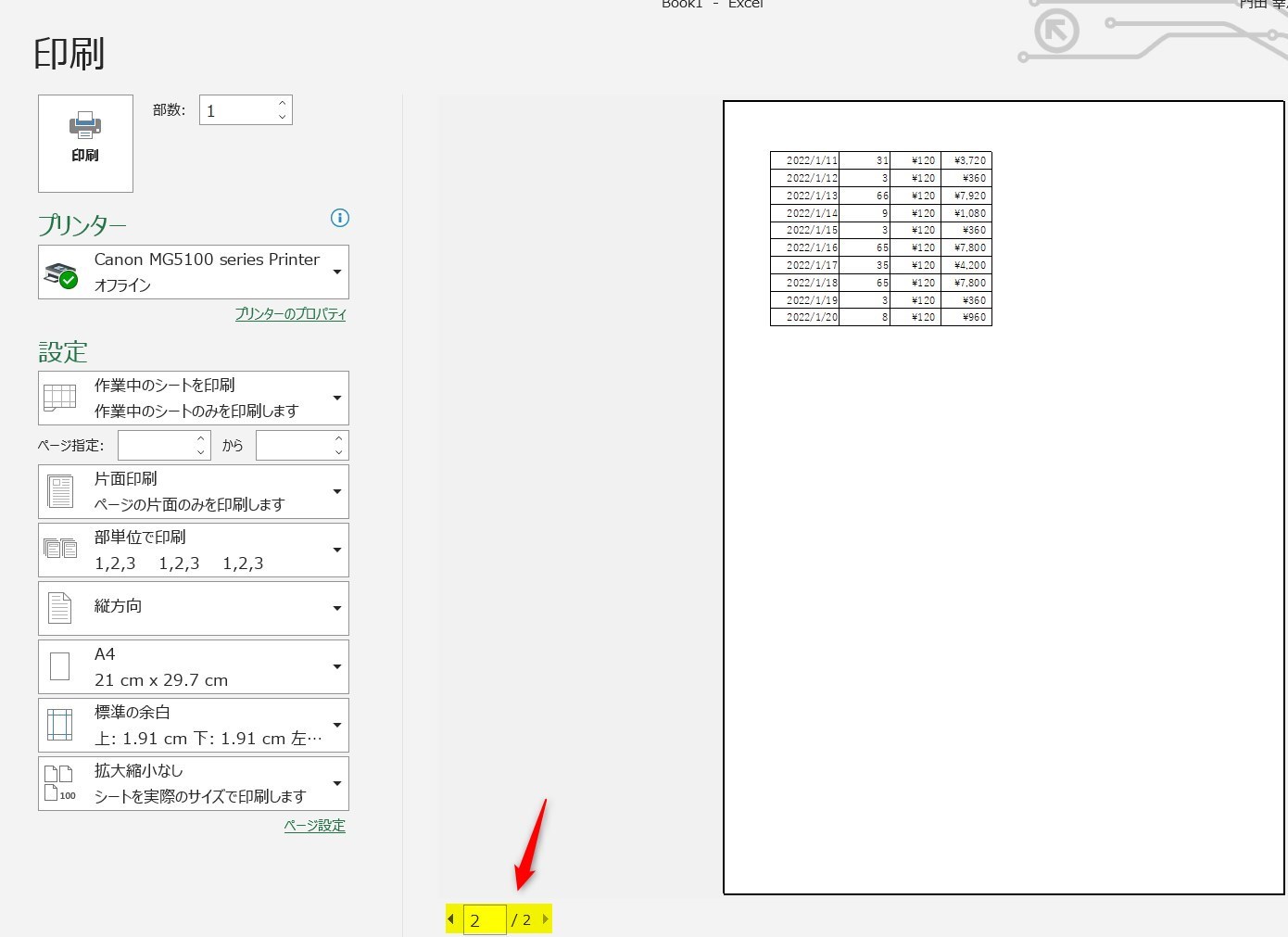
Task: Click the ¥960 value in preview
Action: point(975,317)
